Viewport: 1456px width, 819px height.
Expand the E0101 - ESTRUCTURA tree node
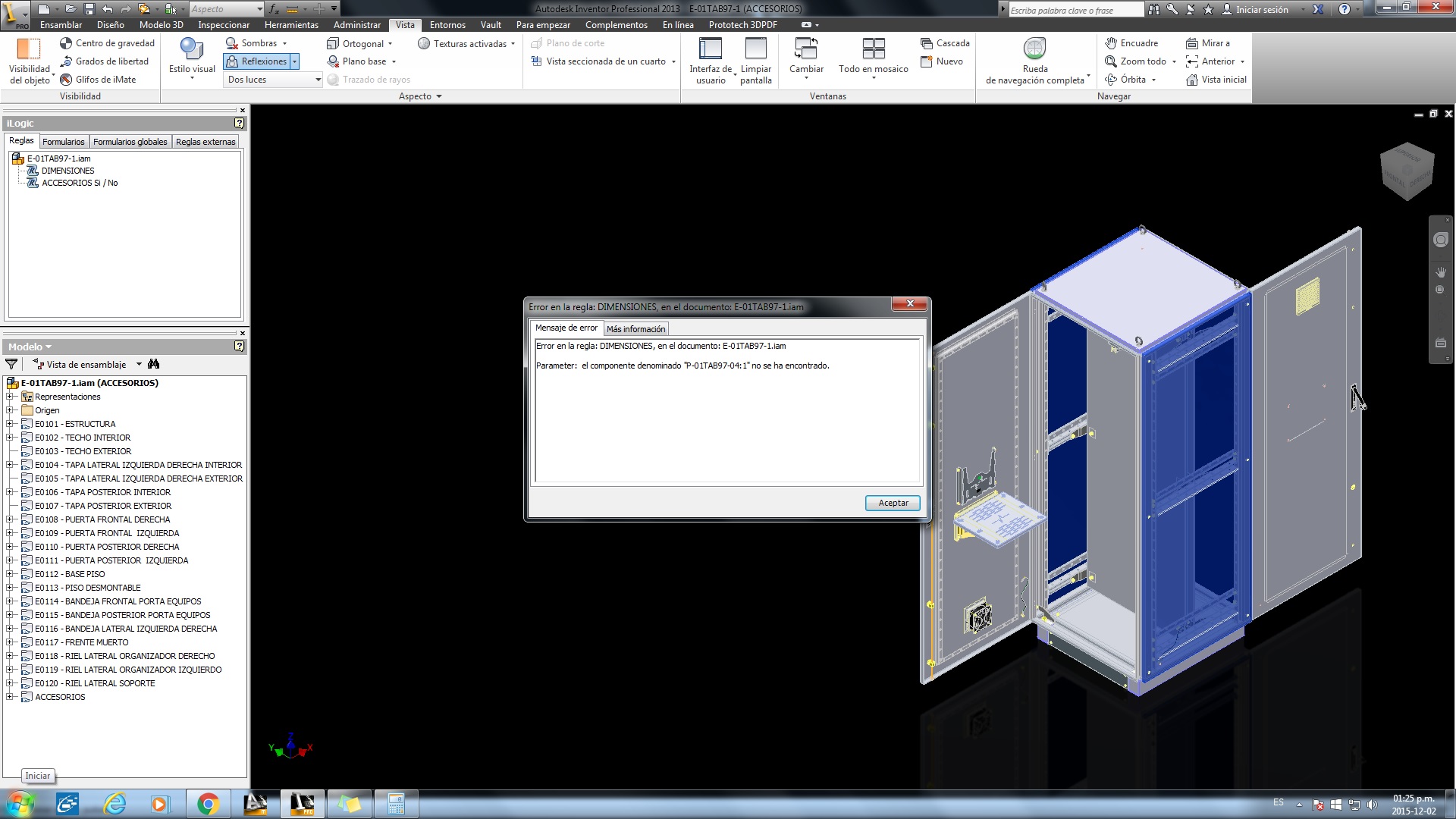(x=10, y=424)
